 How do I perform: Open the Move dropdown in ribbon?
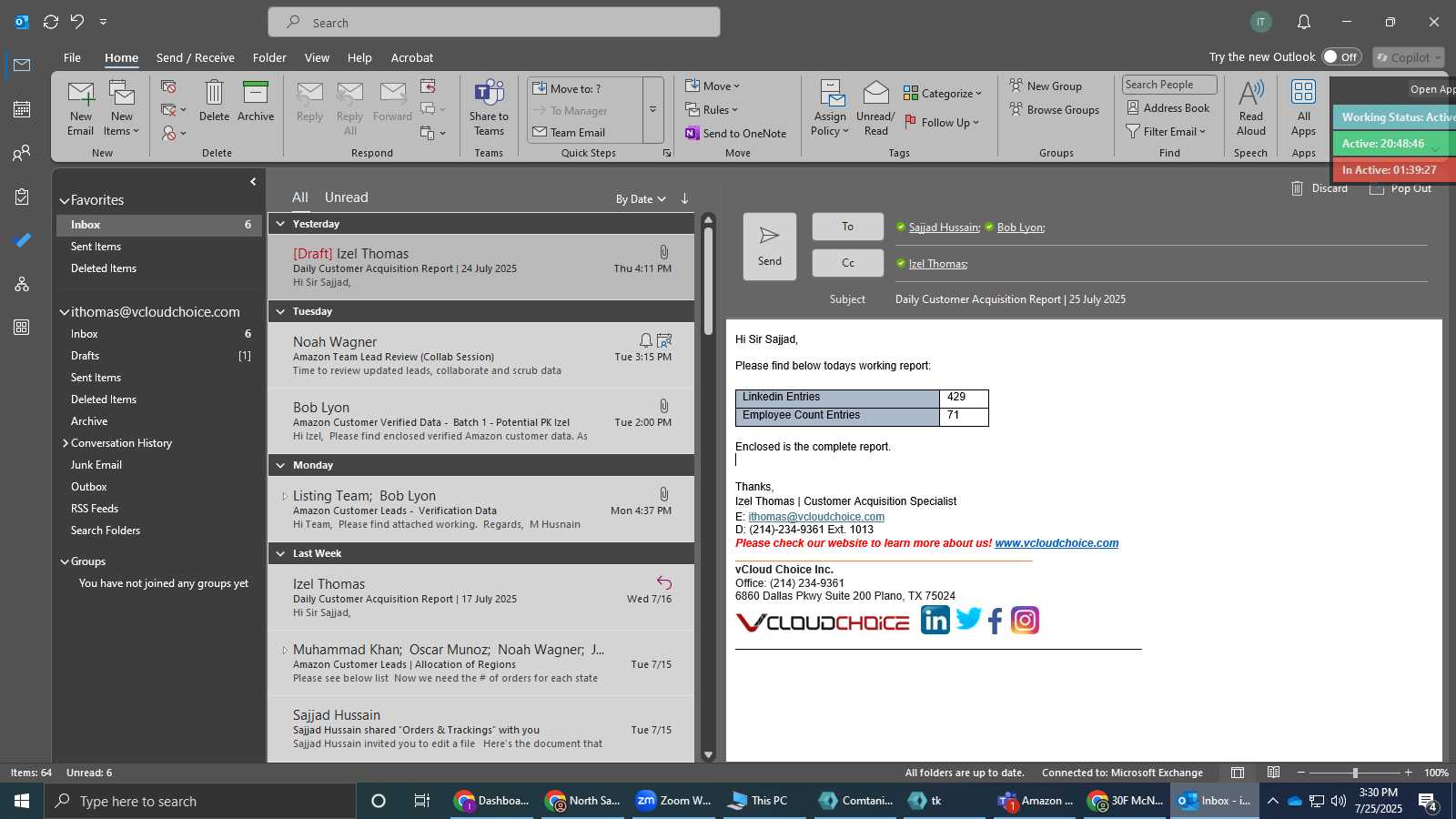(x=713, y=86)
